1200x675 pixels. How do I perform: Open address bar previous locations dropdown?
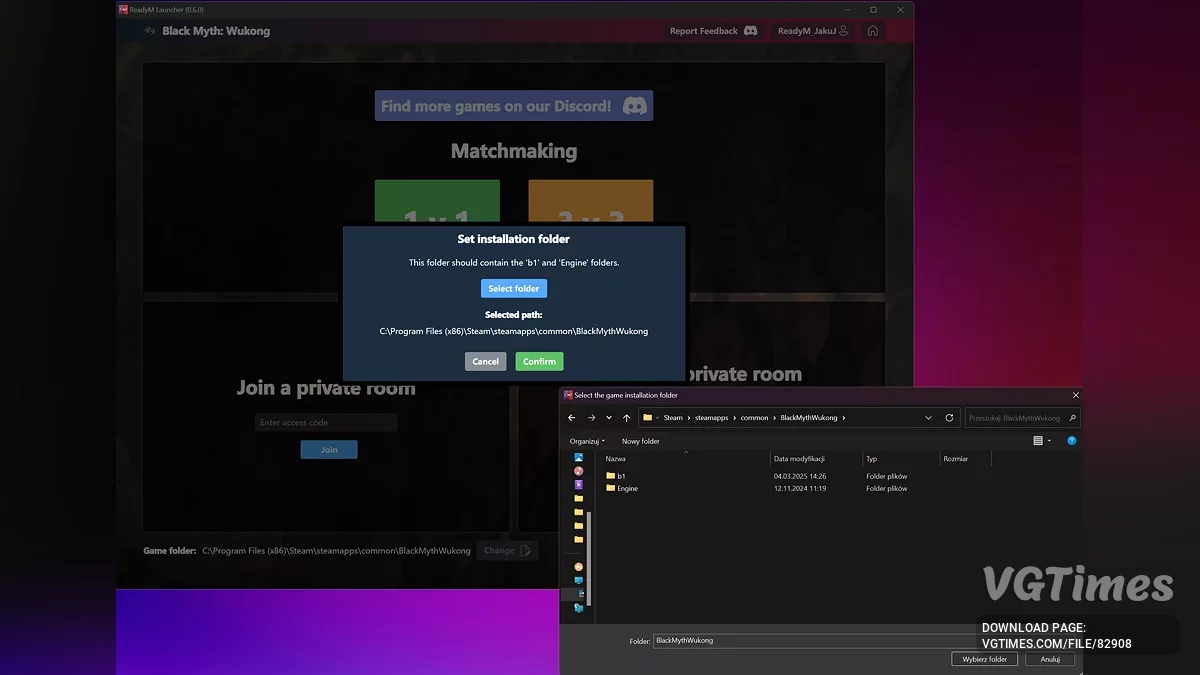[928, 418]
